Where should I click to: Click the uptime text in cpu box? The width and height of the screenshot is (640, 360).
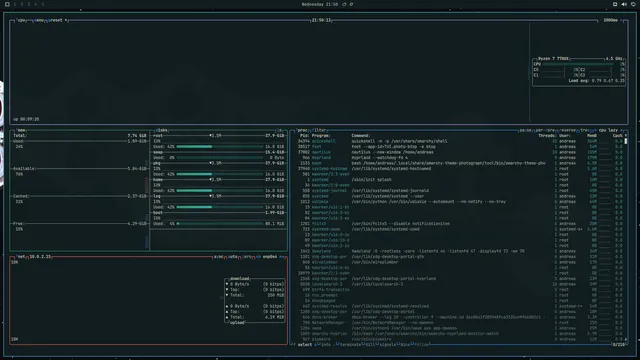tap(26, 119)
